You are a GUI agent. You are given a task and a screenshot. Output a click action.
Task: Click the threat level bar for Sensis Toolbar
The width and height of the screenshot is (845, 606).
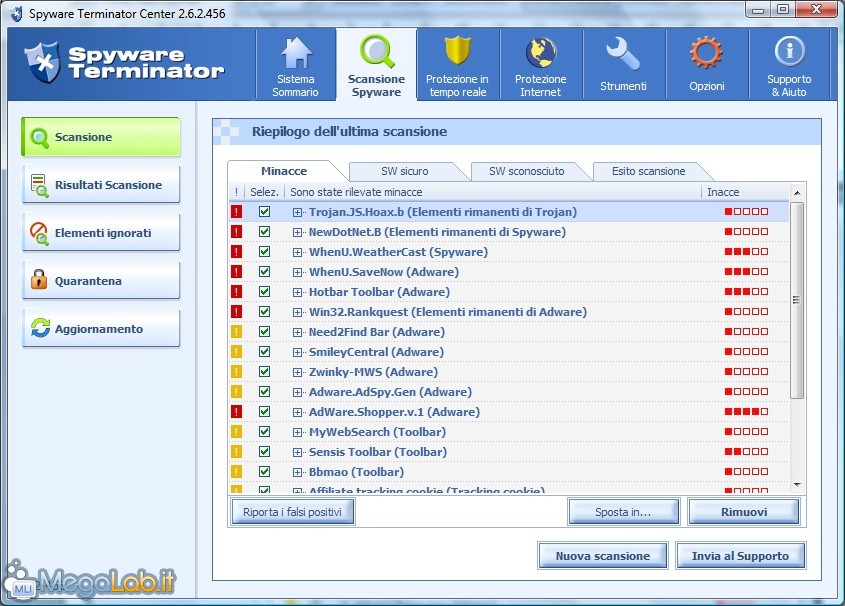click(x=746, y=451)
